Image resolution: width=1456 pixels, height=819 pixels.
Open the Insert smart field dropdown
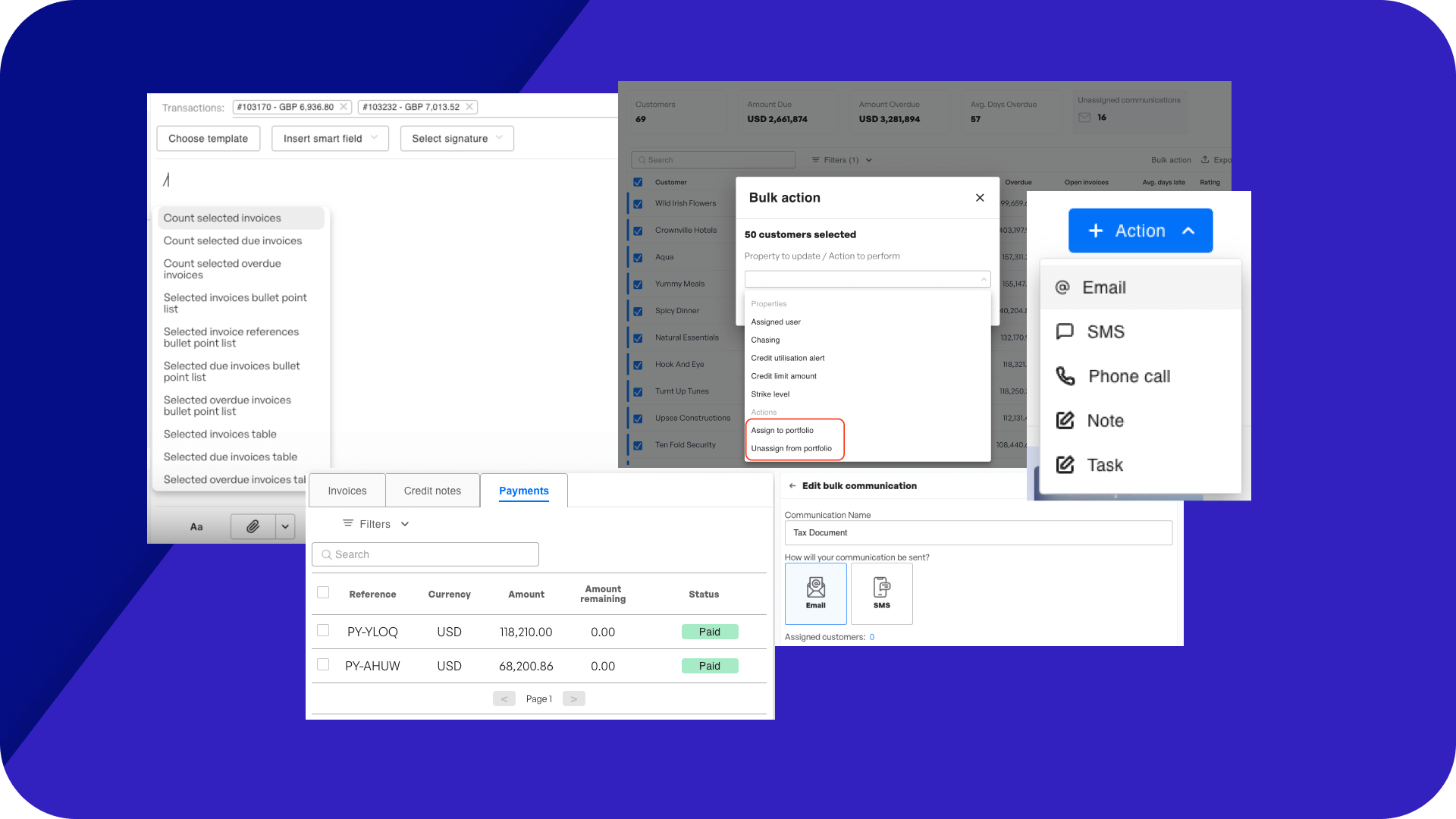[x=330, y=139]
